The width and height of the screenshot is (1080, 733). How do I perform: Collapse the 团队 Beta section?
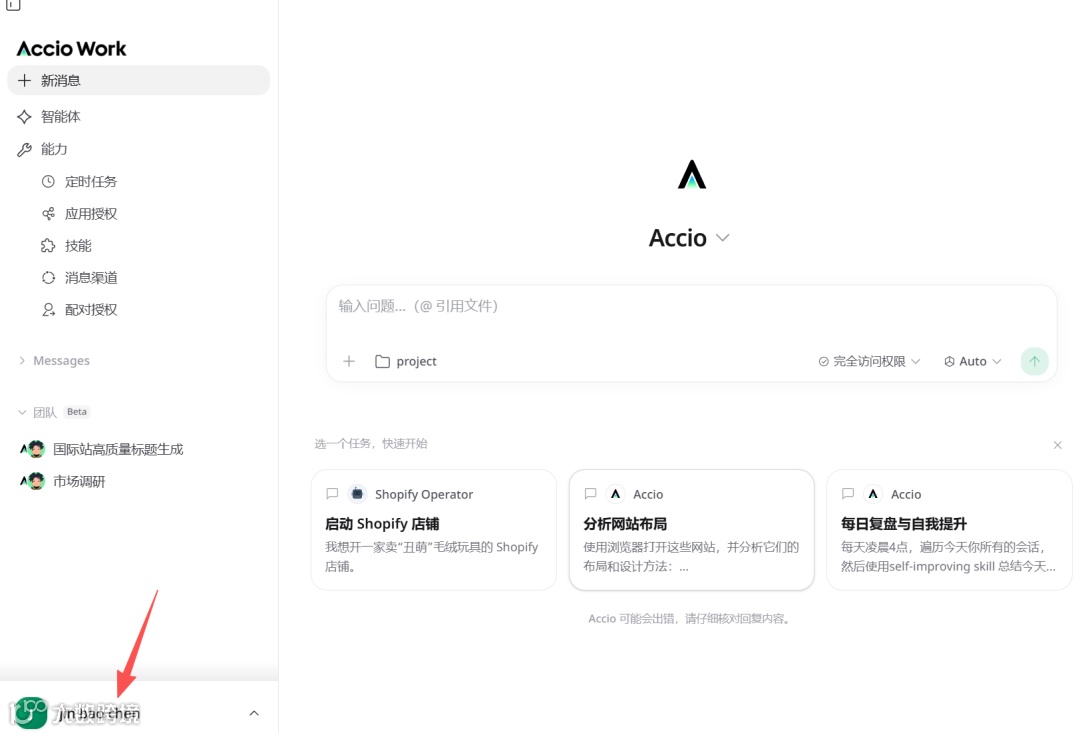(x=22, y=412)
